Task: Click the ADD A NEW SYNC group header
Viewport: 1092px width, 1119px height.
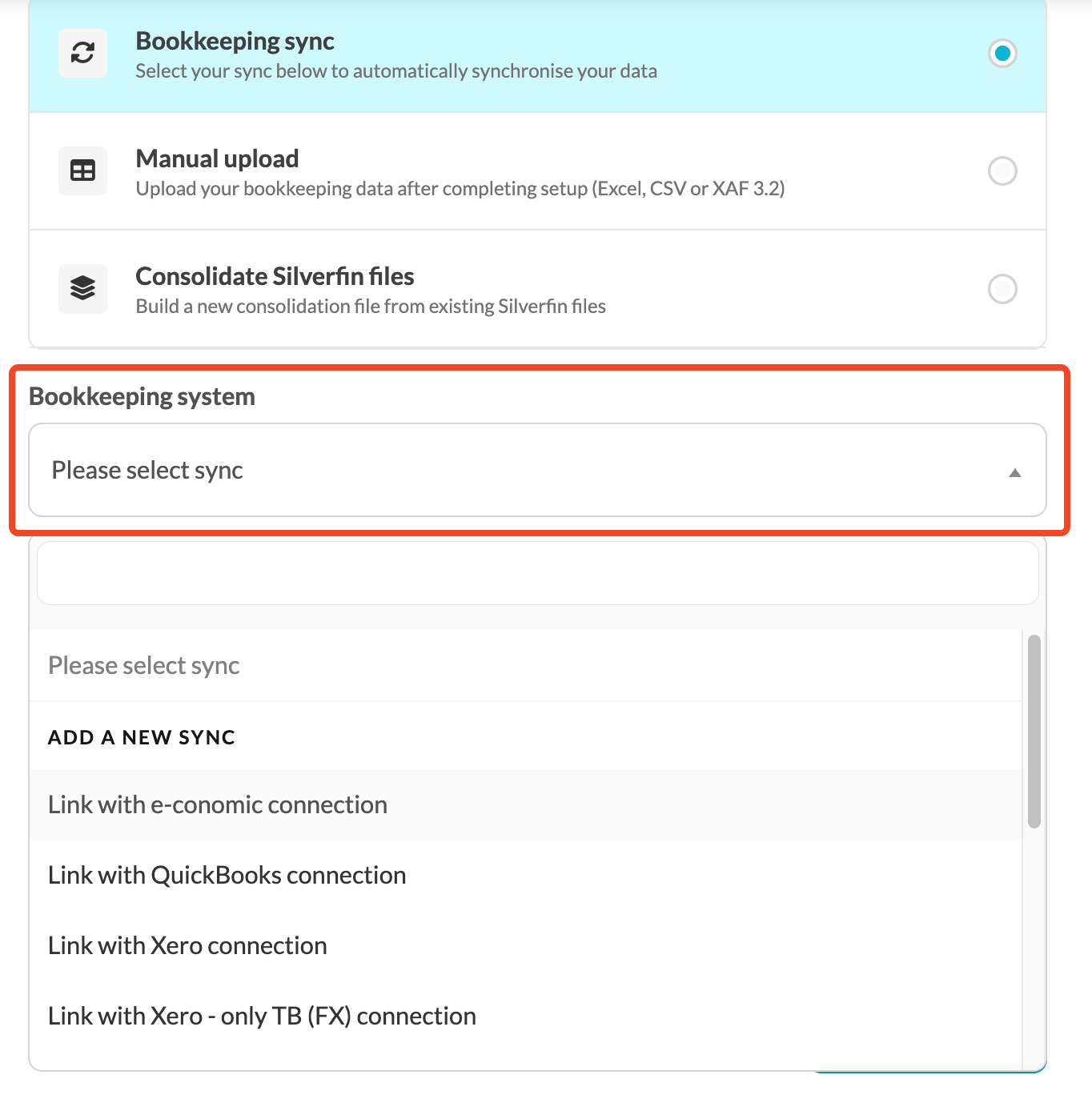Action: coord(142,737)
